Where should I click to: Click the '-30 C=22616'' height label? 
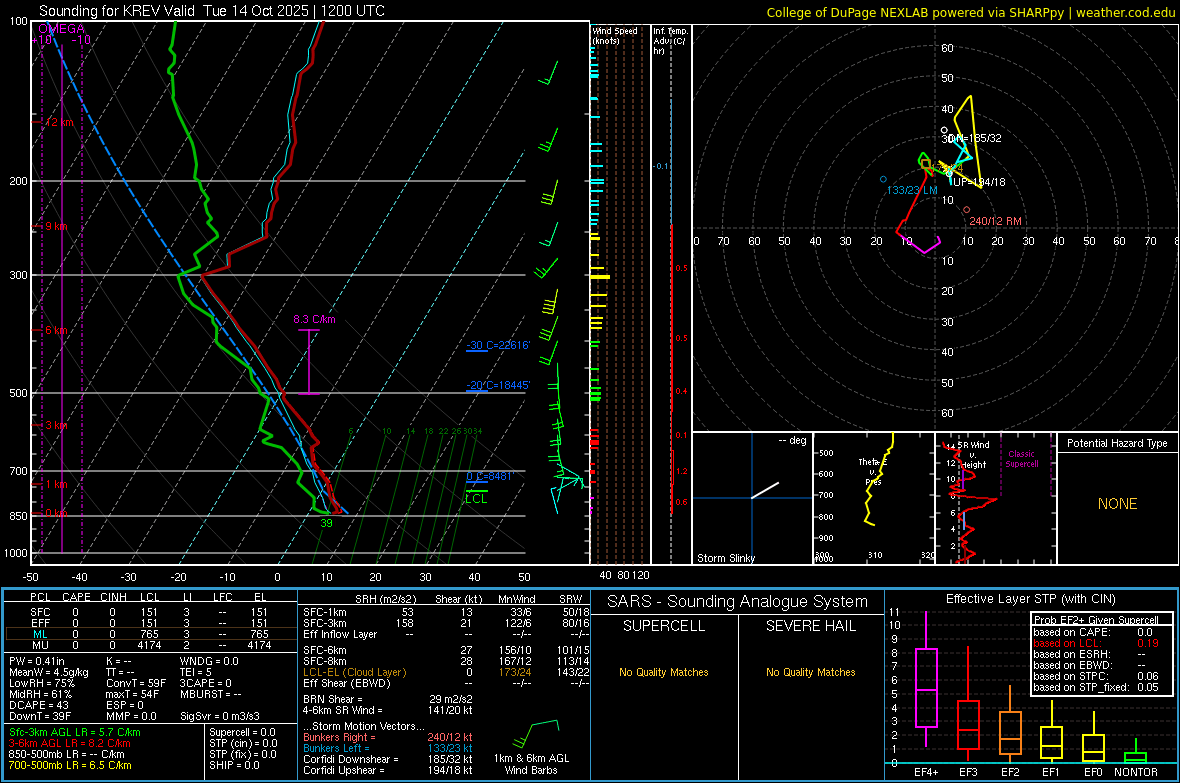(x=497, y=346)
